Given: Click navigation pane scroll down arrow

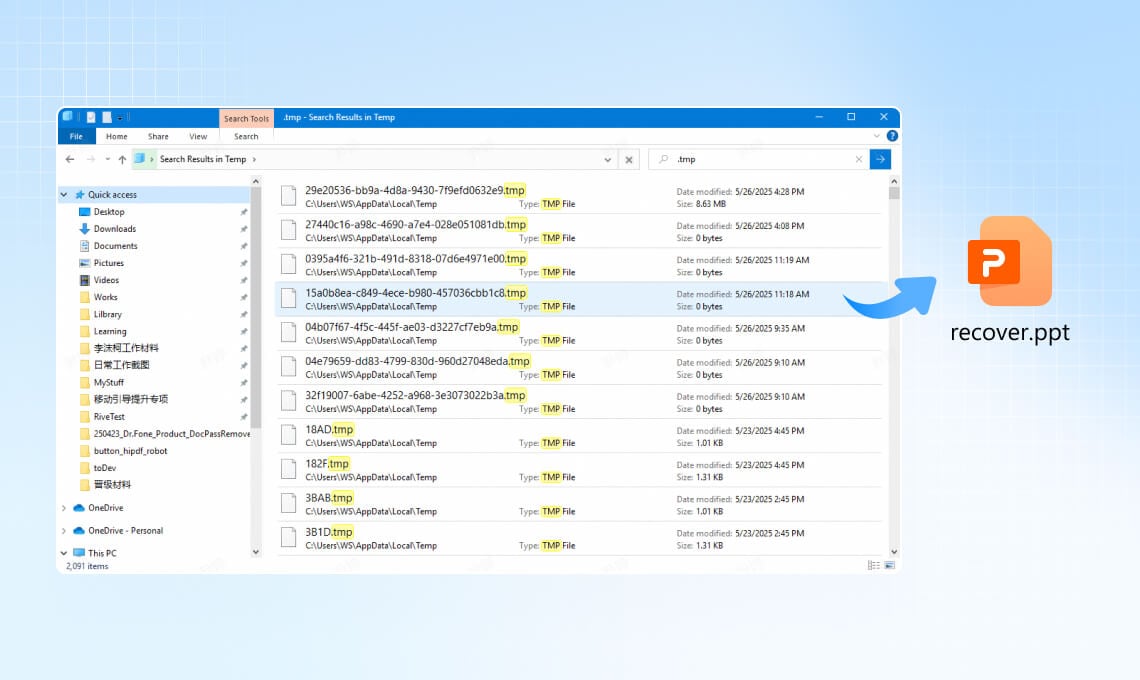Looking at the screenshot, I should pos(256,553).
